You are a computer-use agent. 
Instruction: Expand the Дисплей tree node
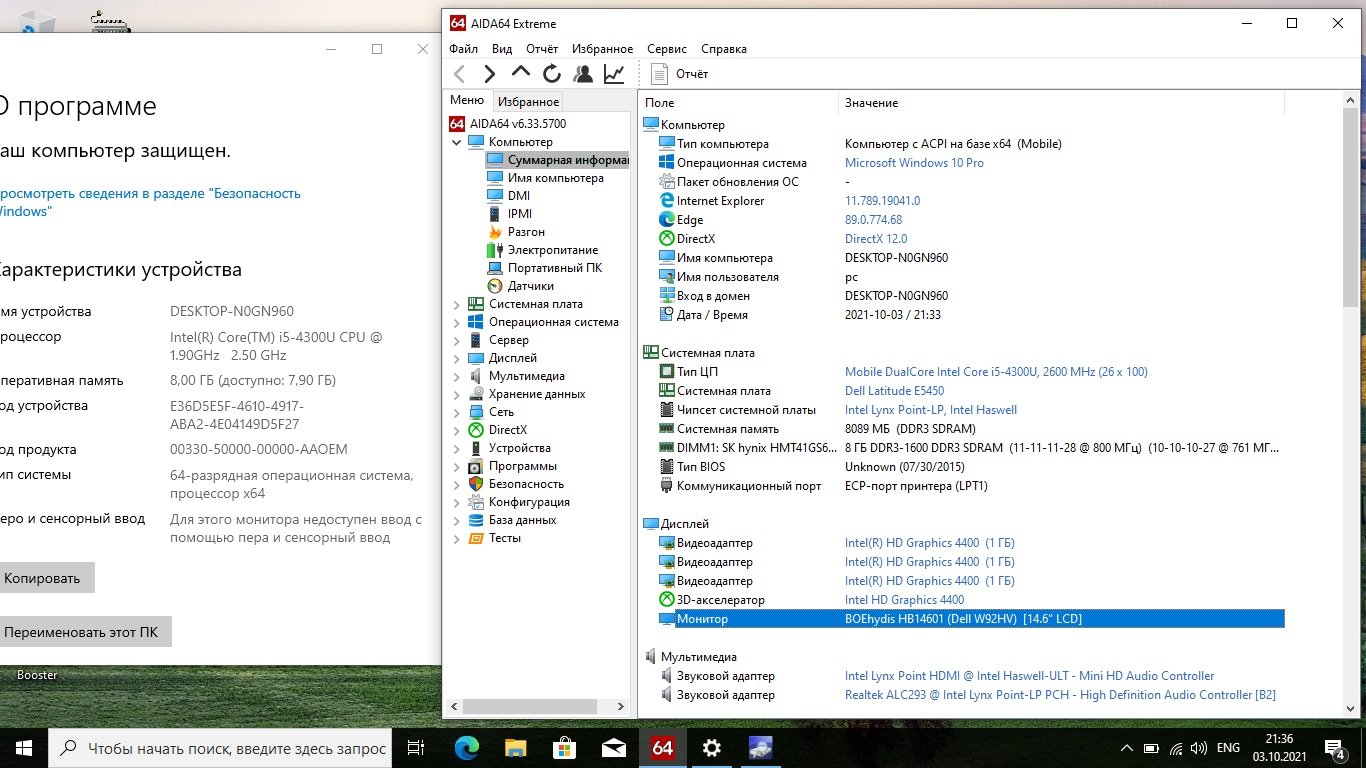coord(457,358)
